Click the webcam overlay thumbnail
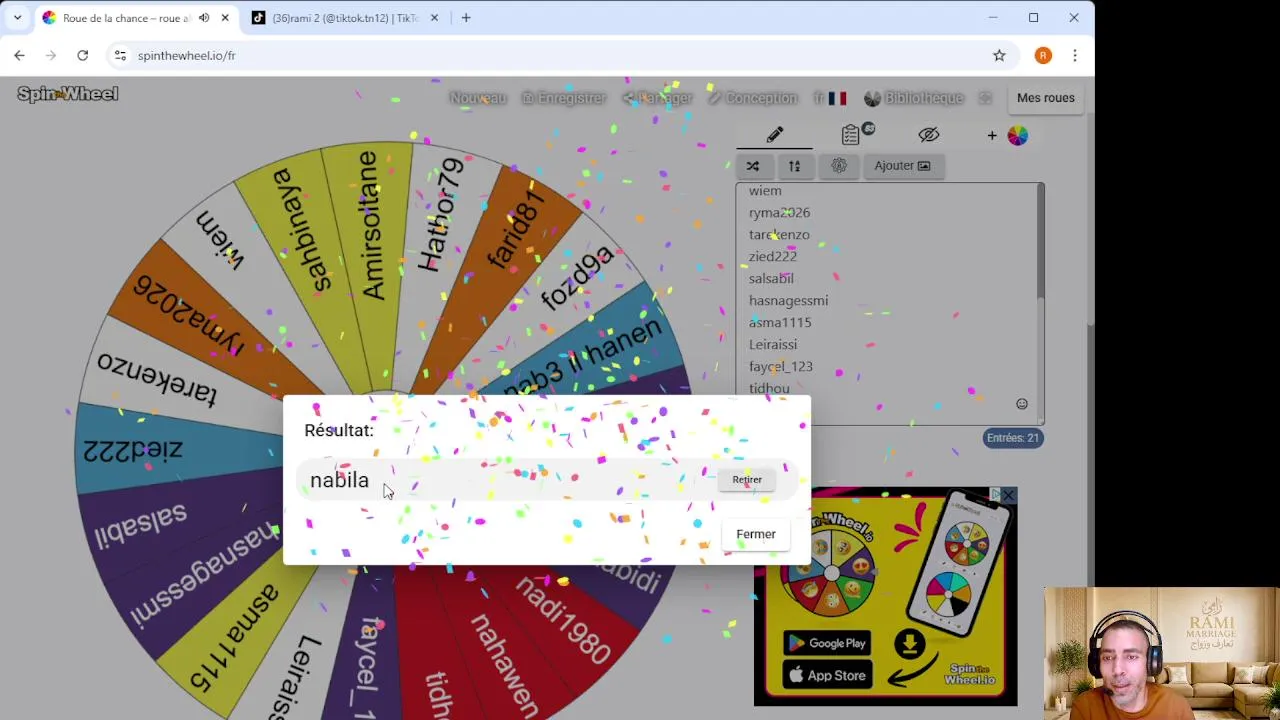This screenshot has width=1280, height=720. pos(1161,653)
